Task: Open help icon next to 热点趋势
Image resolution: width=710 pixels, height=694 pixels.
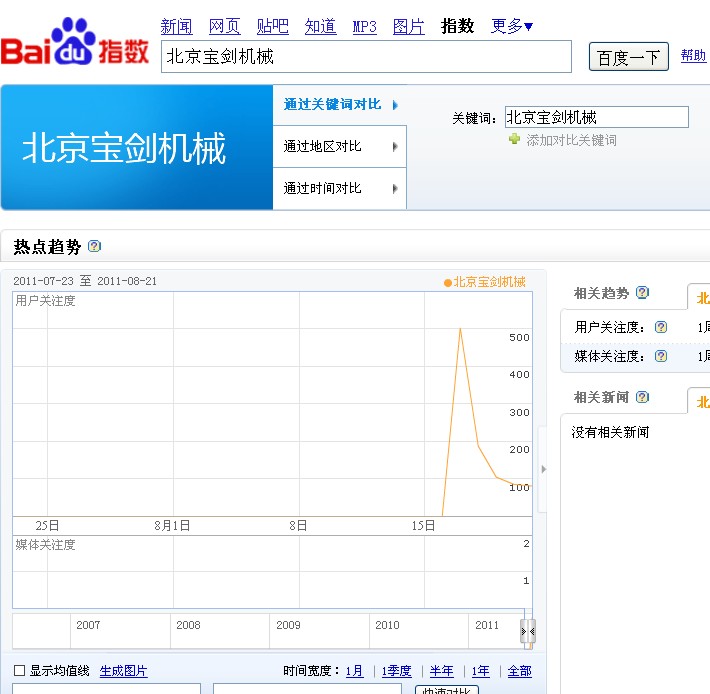Action: [x=94, y=246]
